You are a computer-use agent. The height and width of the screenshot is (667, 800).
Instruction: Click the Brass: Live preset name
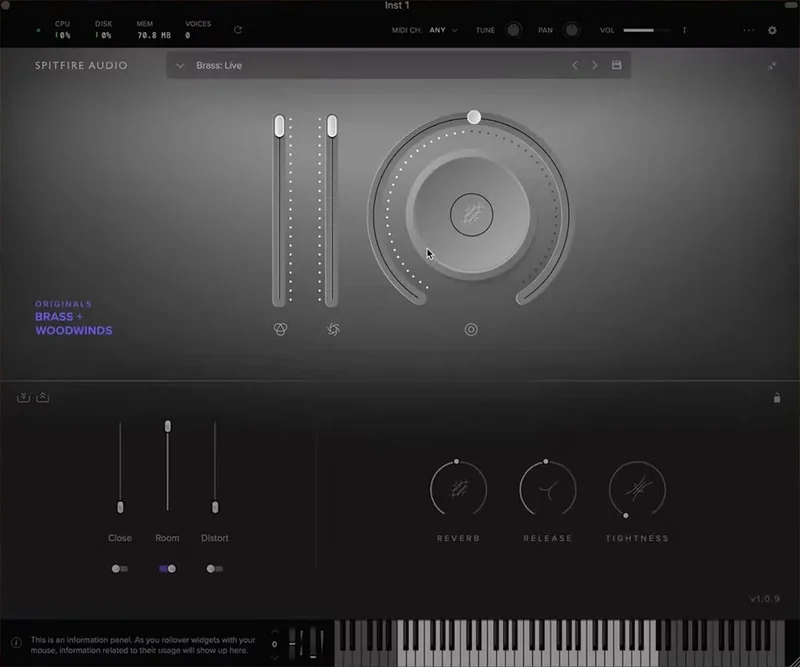pyautogui.click(x=219, y=65)
